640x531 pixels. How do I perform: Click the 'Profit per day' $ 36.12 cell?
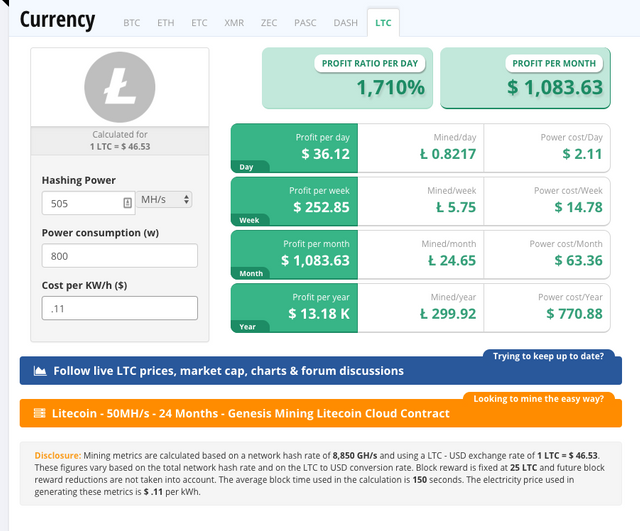294,148
